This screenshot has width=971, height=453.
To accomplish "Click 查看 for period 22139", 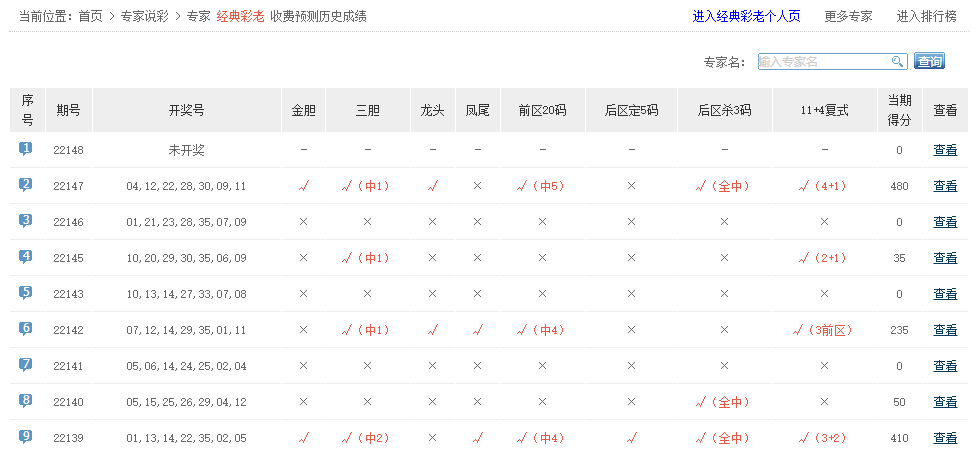I will [x=944, y=438].
